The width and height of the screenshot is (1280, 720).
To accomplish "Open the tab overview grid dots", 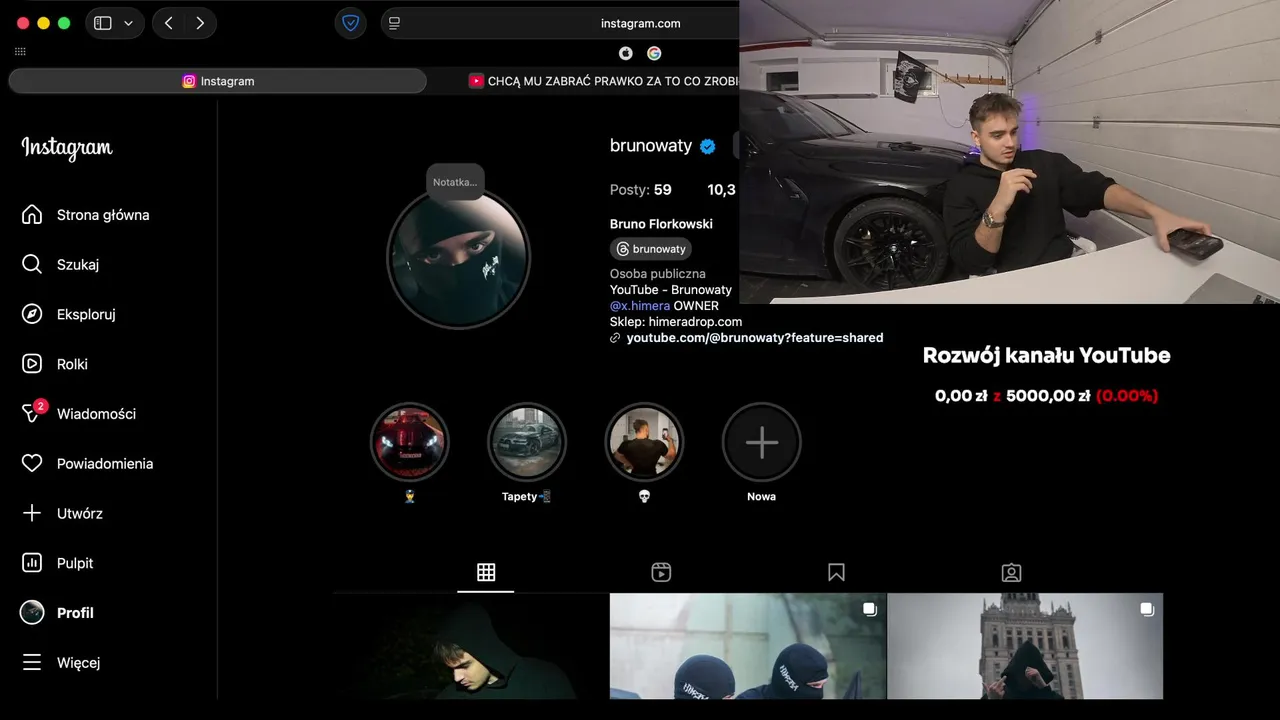I will [x=20, y=51].
